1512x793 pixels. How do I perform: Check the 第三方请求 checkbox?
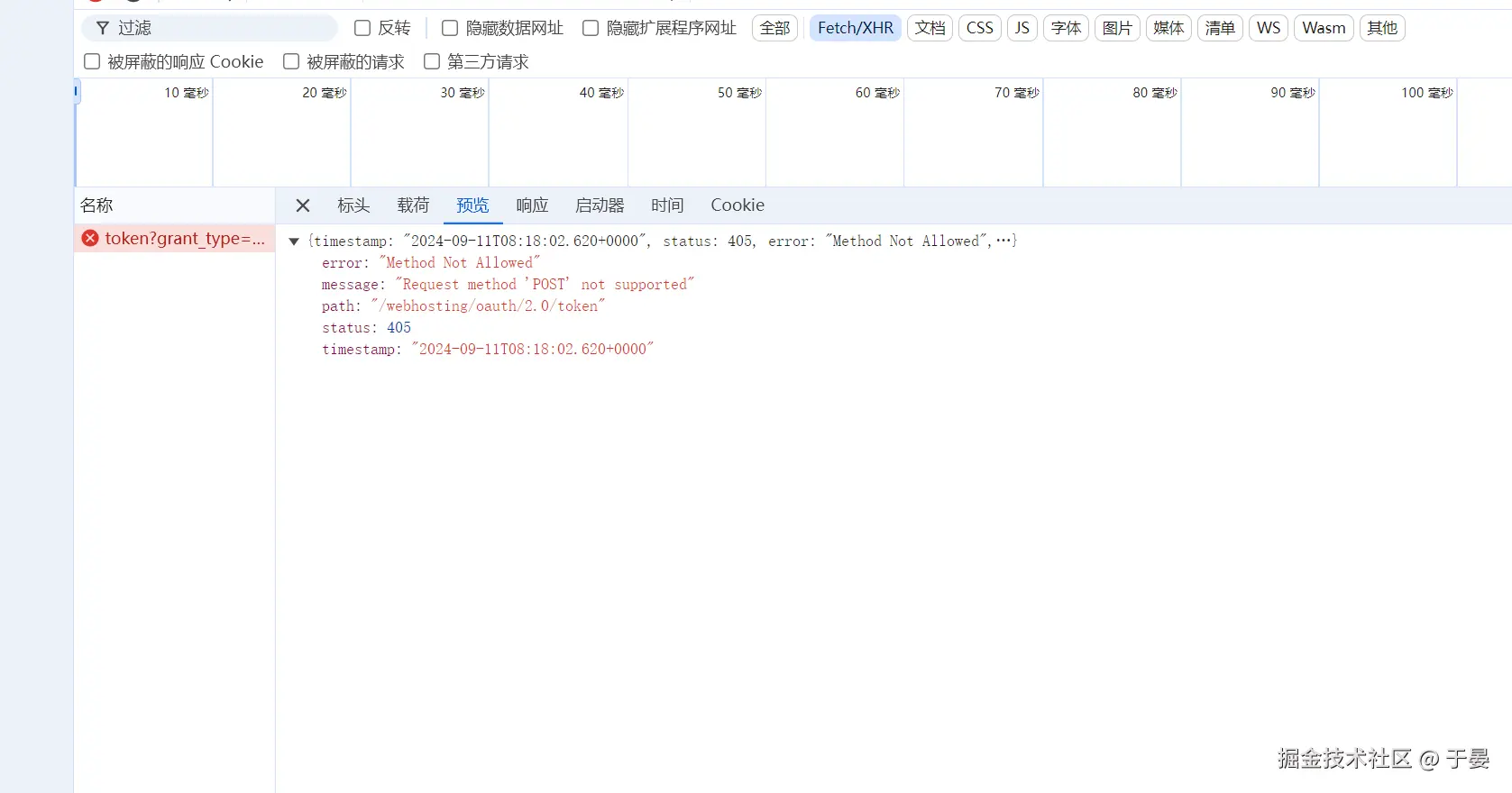pos(432,61)
